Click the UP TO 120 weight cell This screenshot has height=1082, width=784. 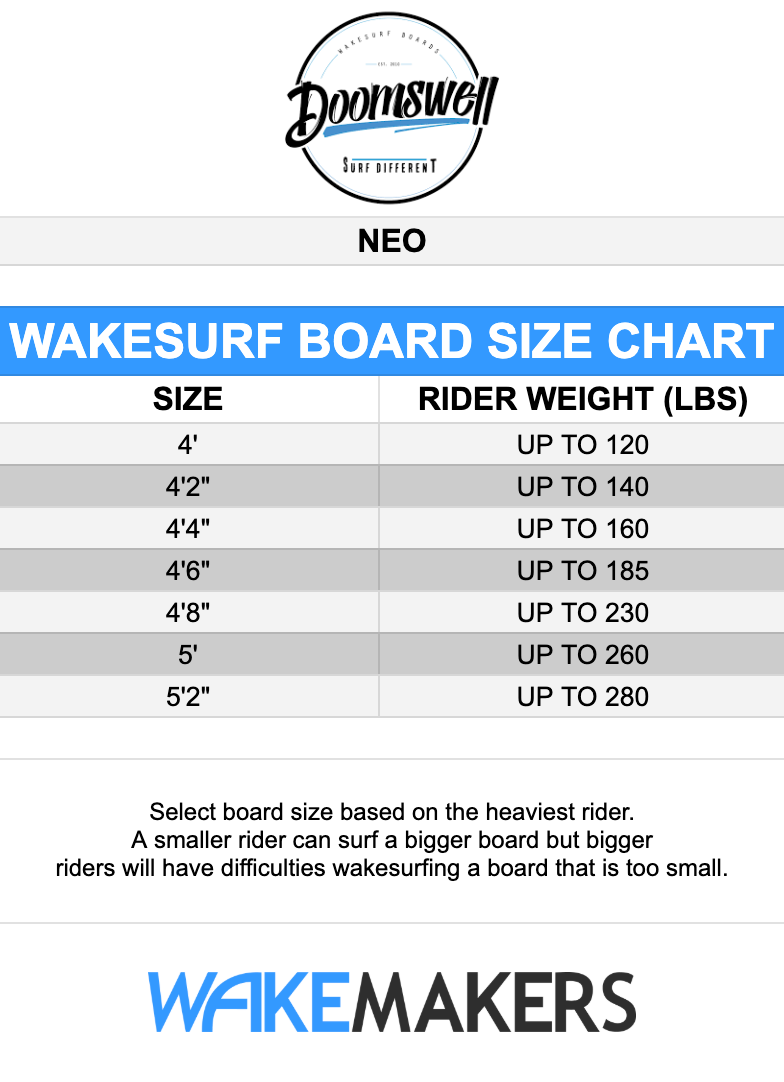(x=582, y=445)
